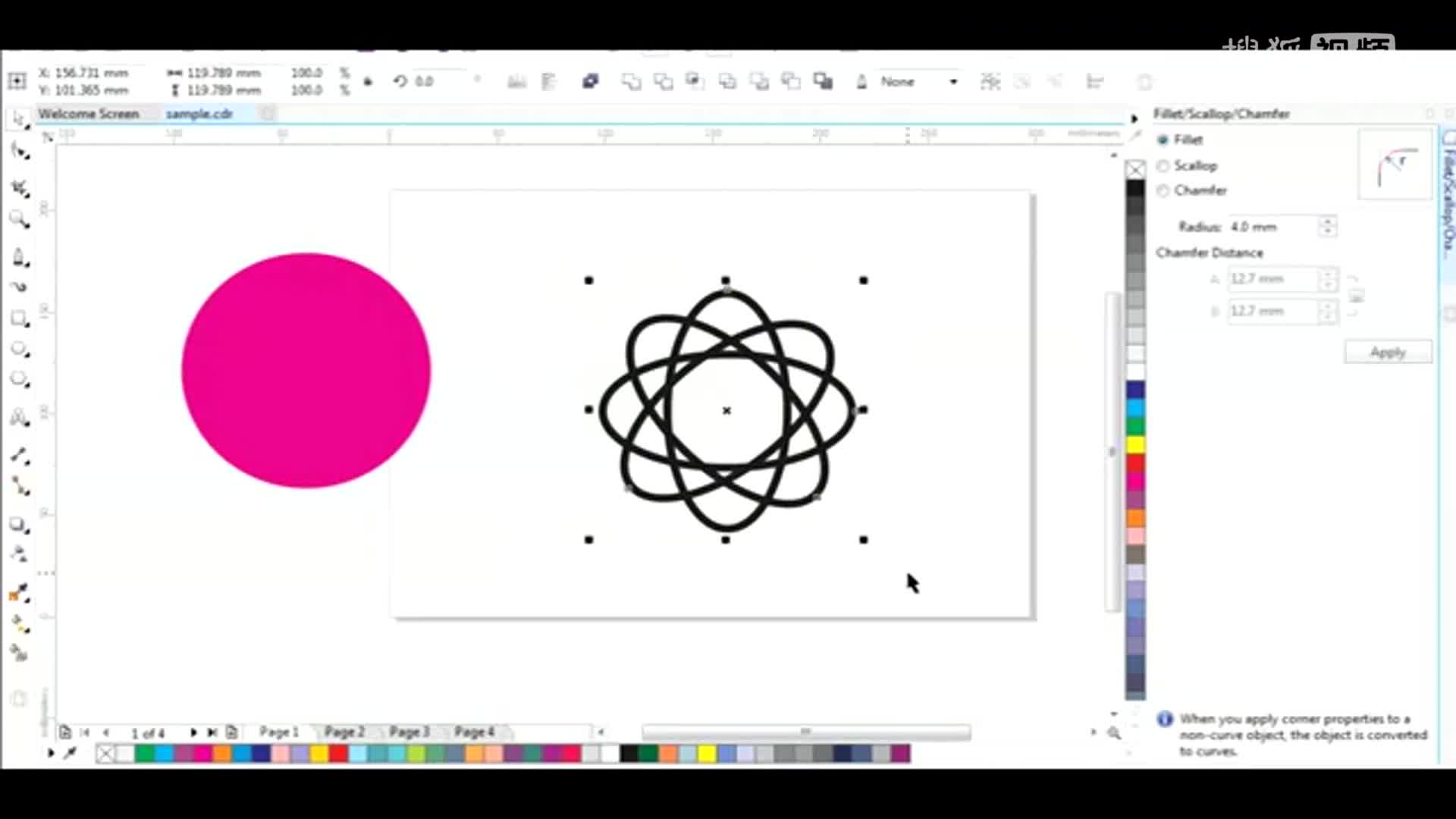This screenshot has width=1456, height=819.
Task: Select the Shape edit tool
Action: [x=20, y=151]
